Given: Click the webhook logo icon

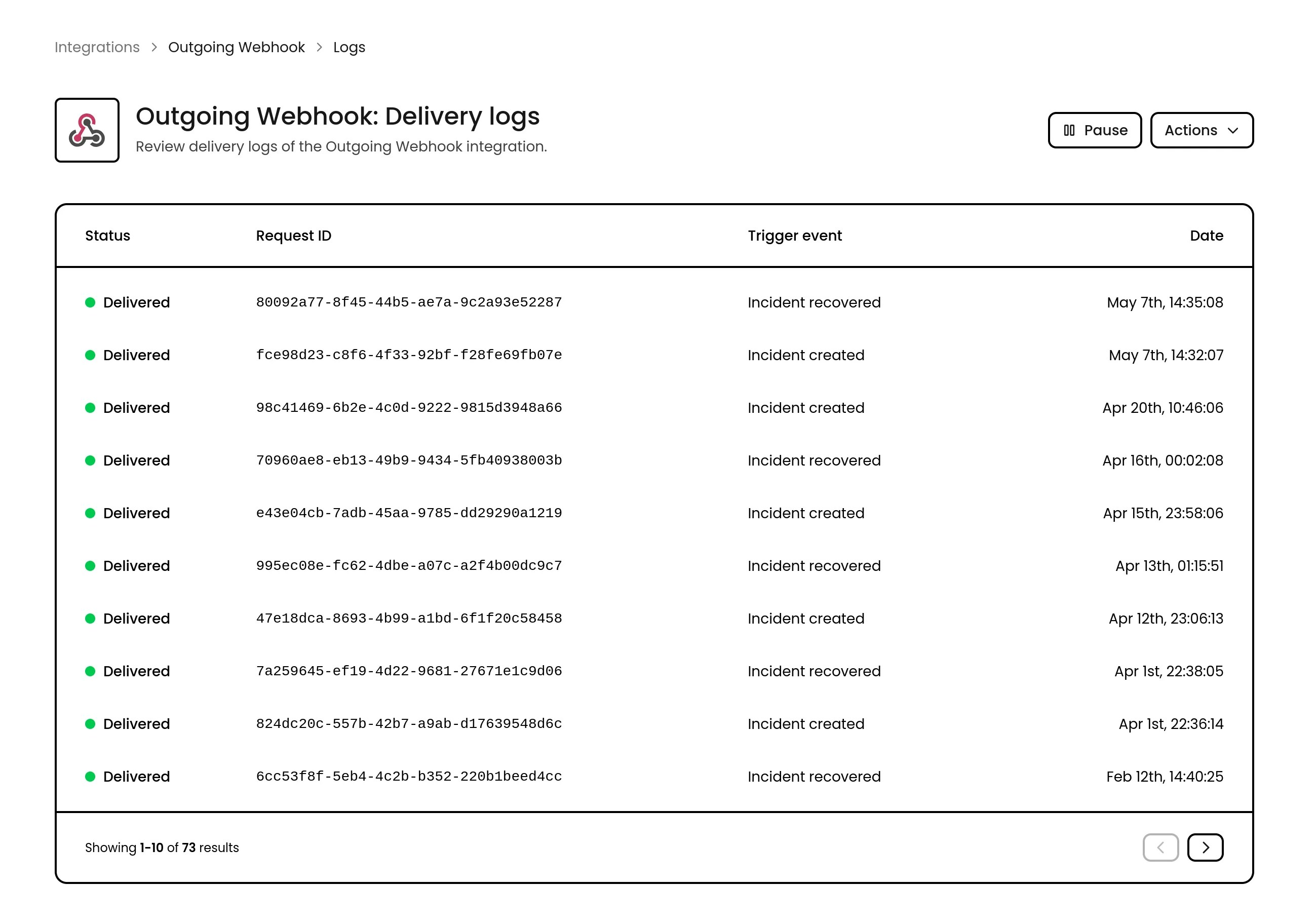Looking at the screenshot, I should click(87, 130).
